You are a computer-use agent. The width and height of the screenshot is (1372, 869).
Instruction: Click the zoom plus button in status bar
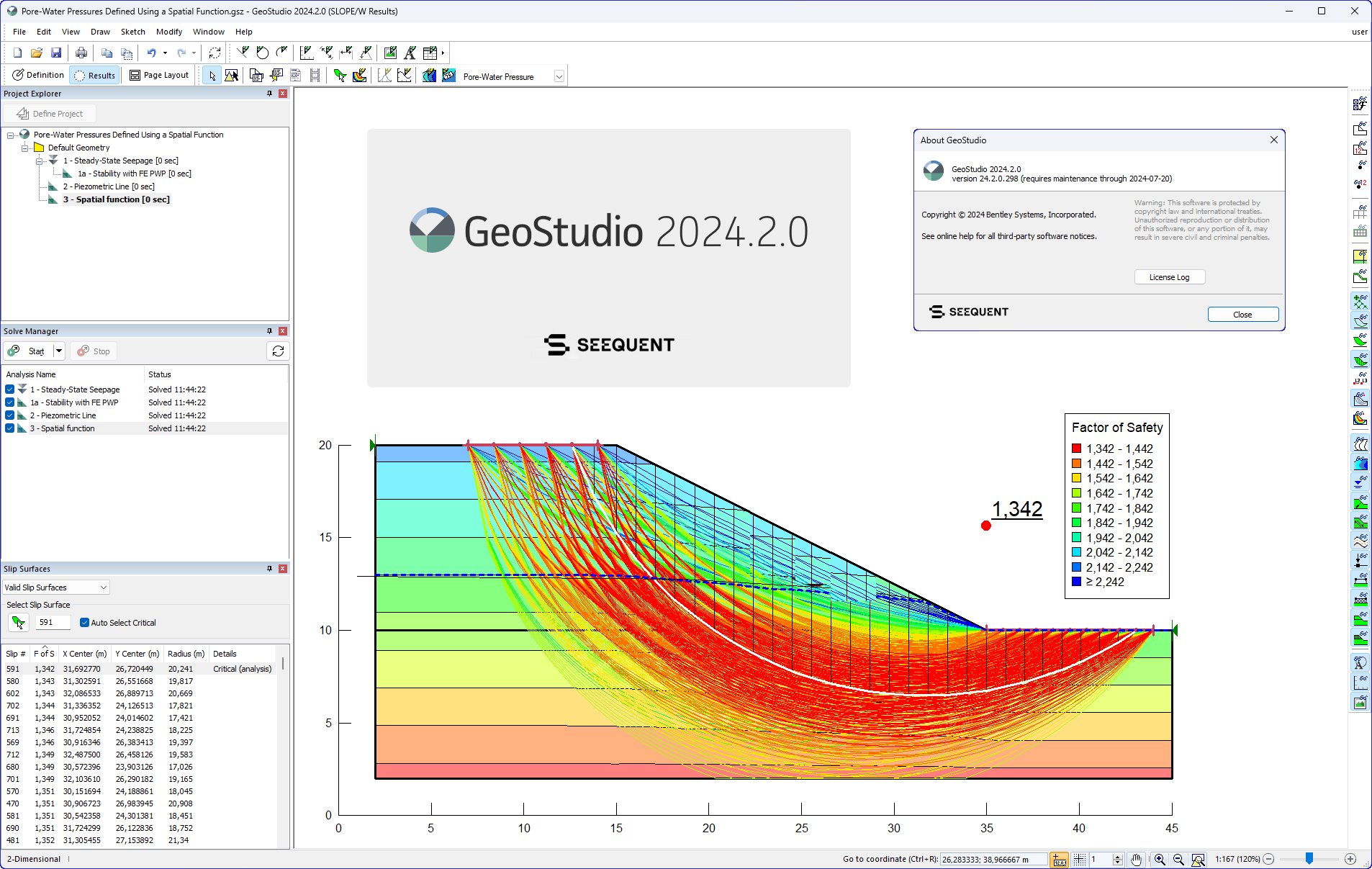point(1350,859)
